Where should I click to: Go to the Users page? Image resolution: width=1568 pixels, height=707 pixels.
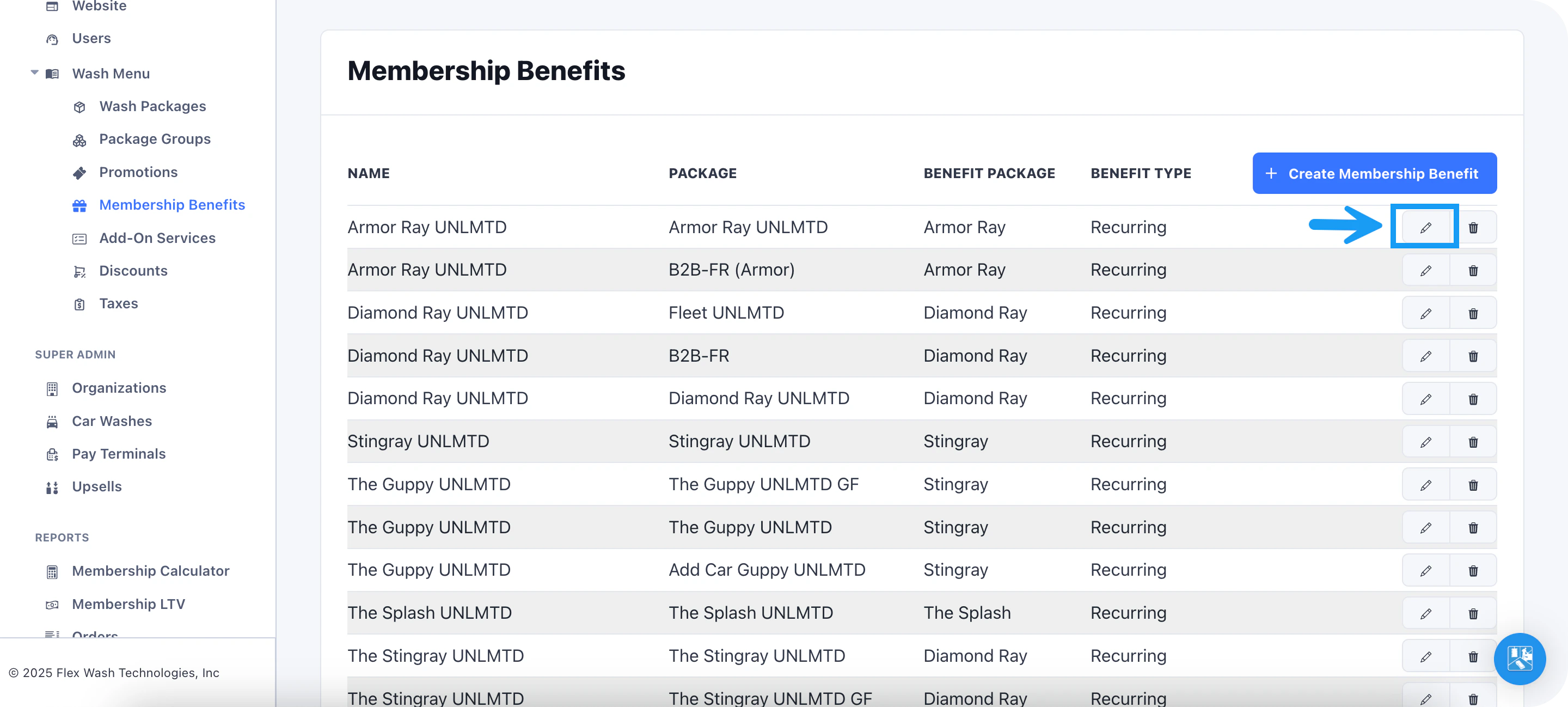pos(91,38)
